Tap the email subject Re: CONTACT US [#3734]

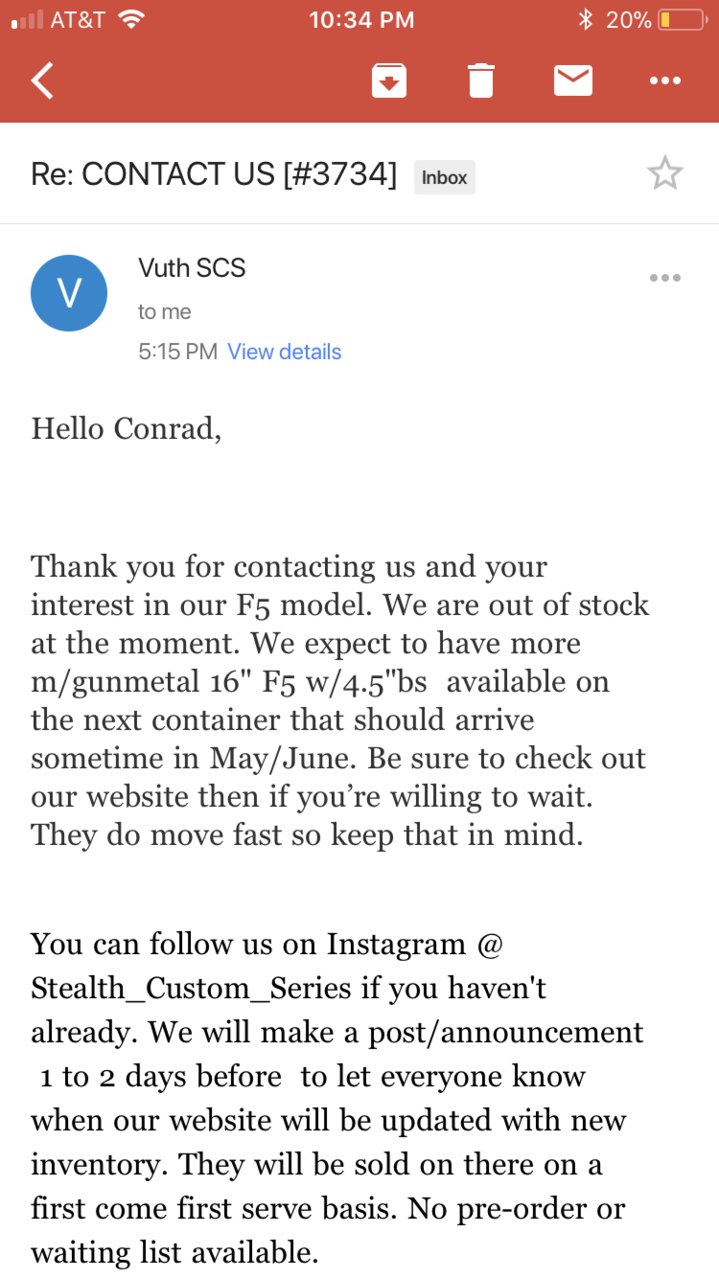coord(214,175)
